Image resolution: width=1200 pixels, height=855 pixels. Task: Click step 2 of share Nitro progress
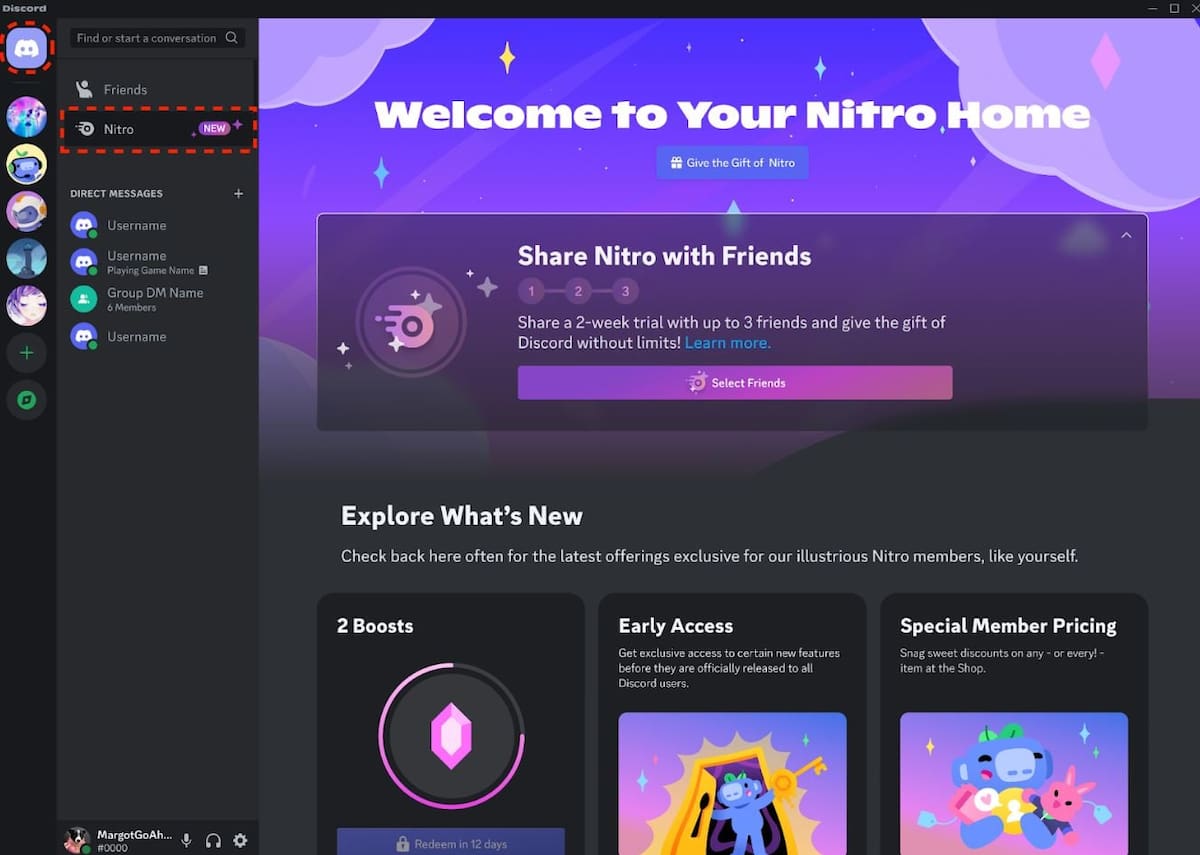click(578, 292)
